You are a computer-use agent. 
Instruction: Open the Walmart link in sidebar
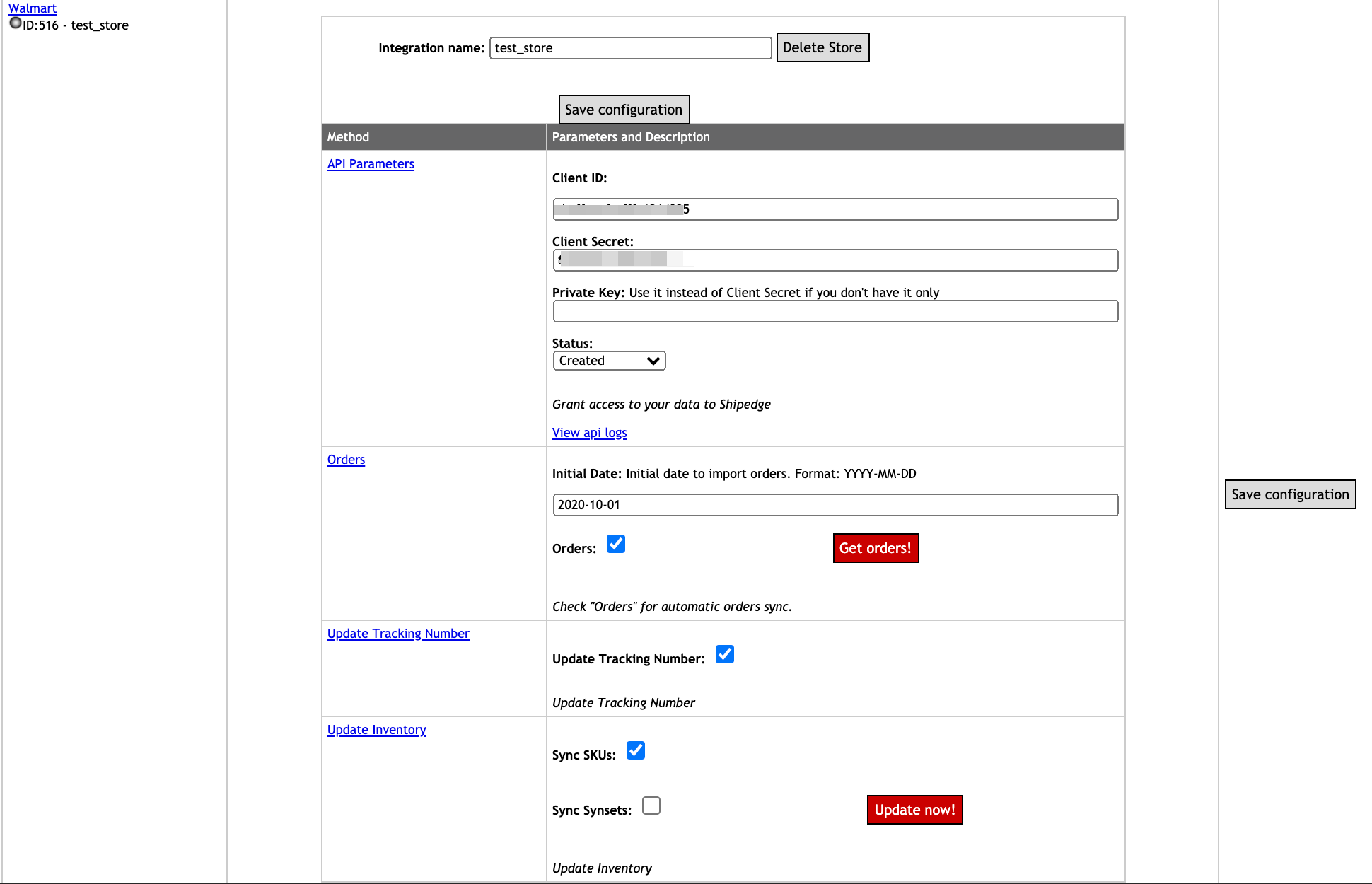(33, 8)
